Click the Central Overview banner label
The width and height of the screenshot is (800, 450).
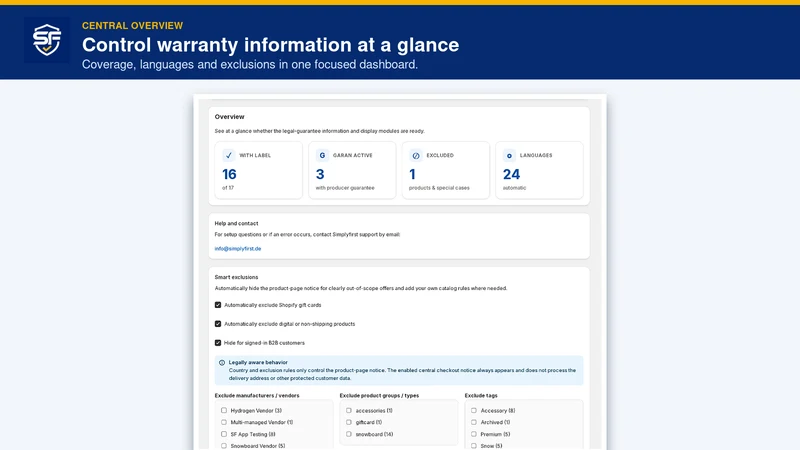[133, 26]
